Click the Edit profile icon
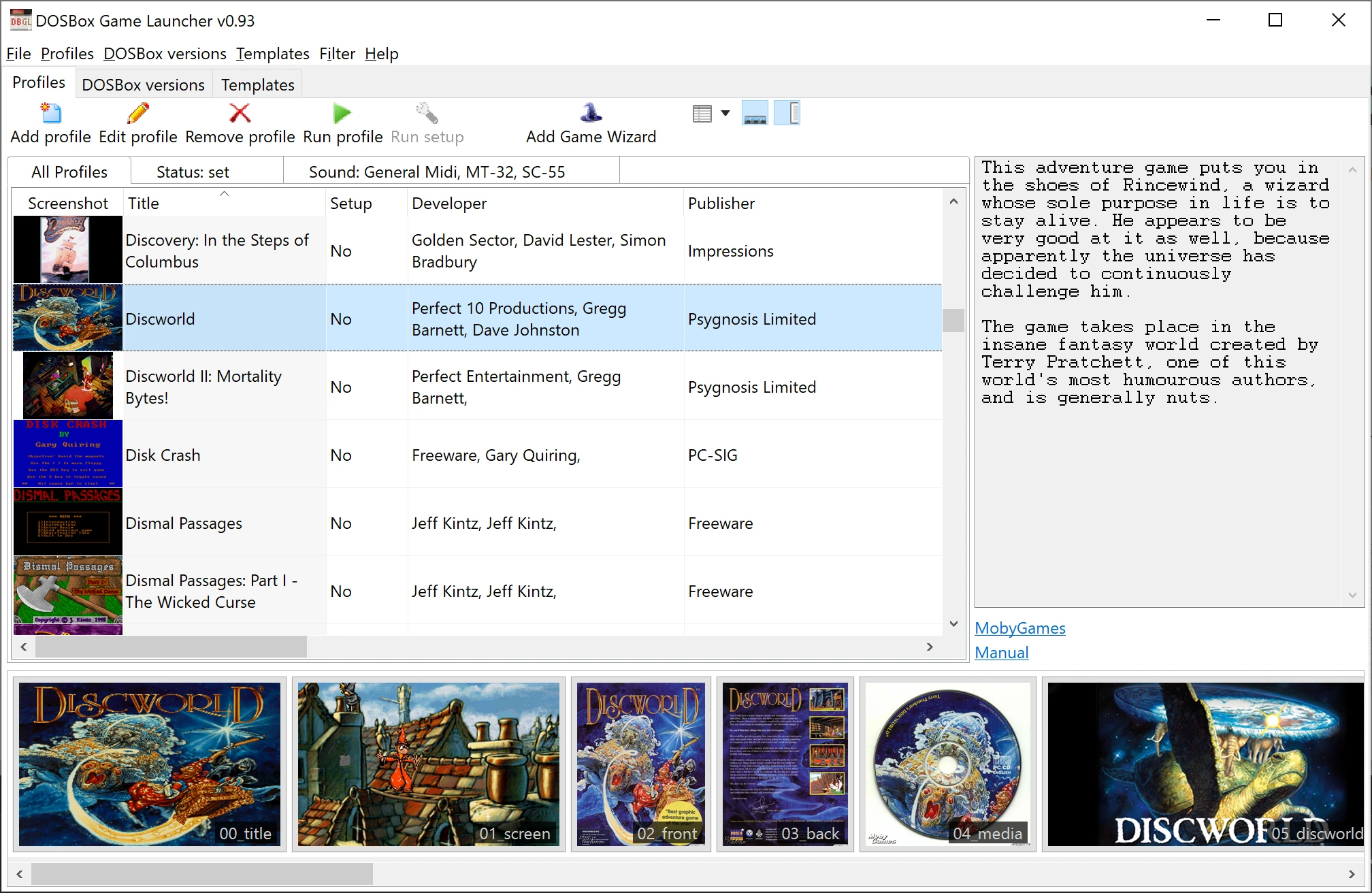 coord(137,113)
